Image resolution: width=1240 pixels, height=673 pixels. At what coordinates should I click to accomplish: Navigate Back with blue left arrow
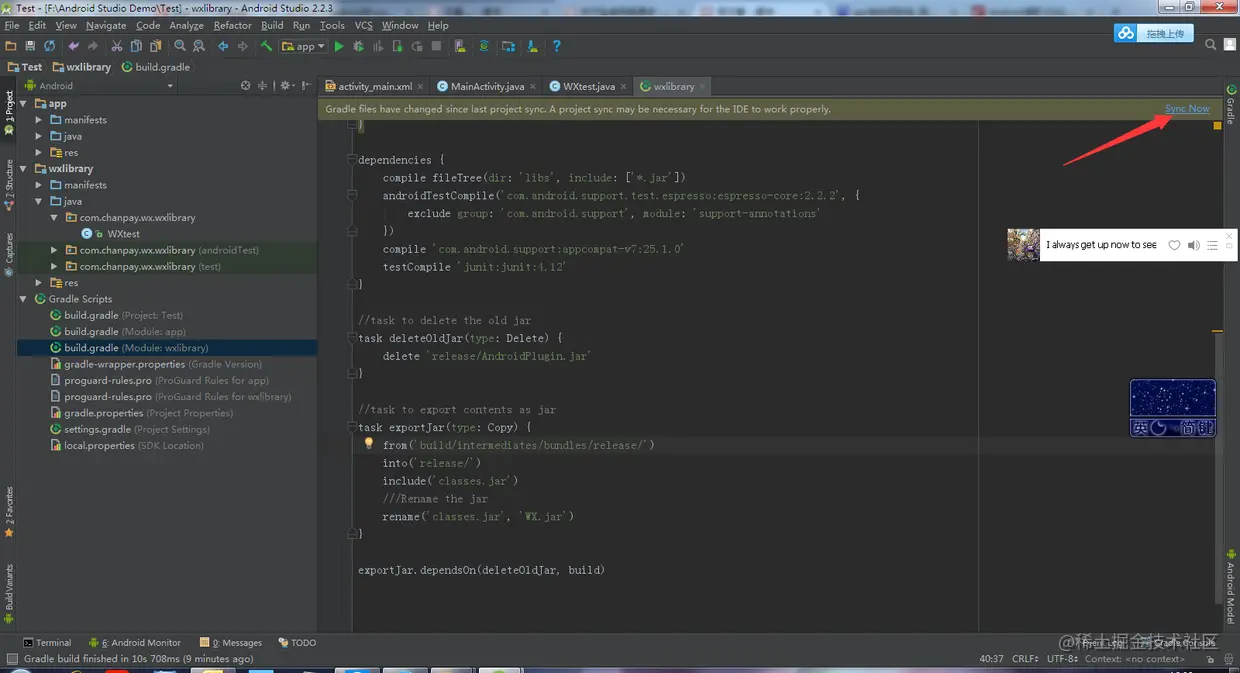pyautogui.click(x=223, y=46)
